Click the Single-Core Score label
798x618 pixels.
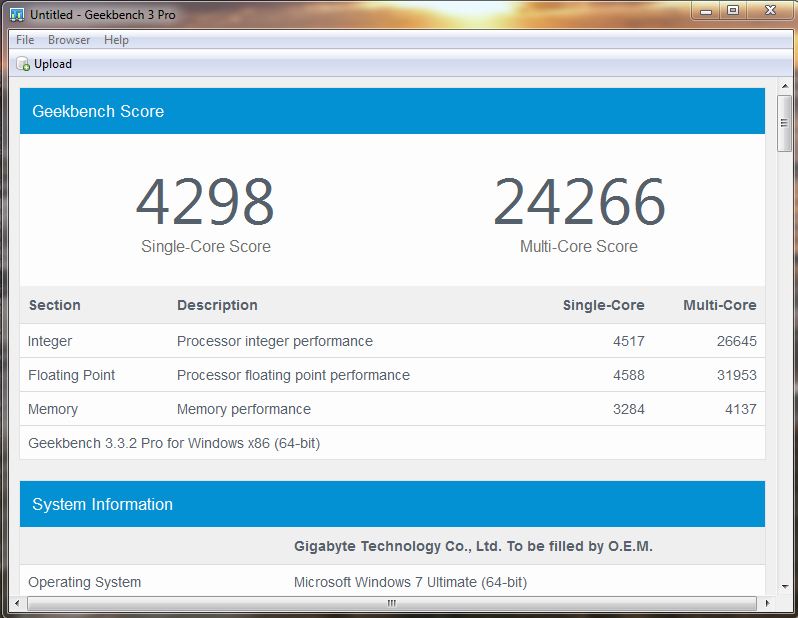pos(206,246)
